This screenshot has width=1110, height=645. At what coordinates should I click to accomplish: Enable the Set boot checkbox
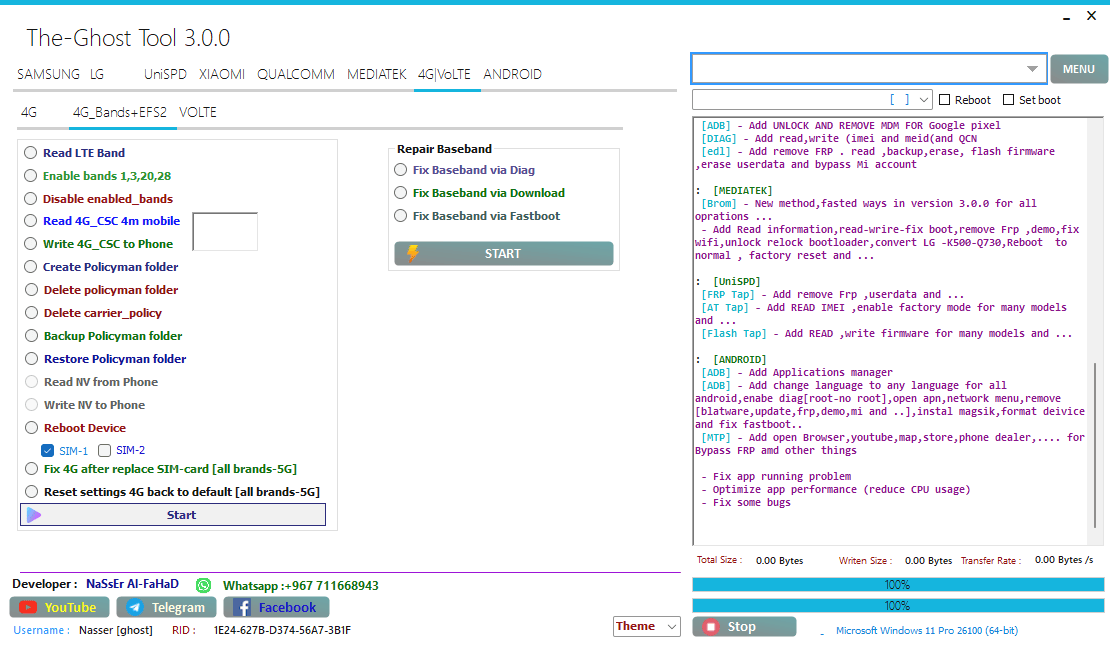click(x=1009, y=100)
